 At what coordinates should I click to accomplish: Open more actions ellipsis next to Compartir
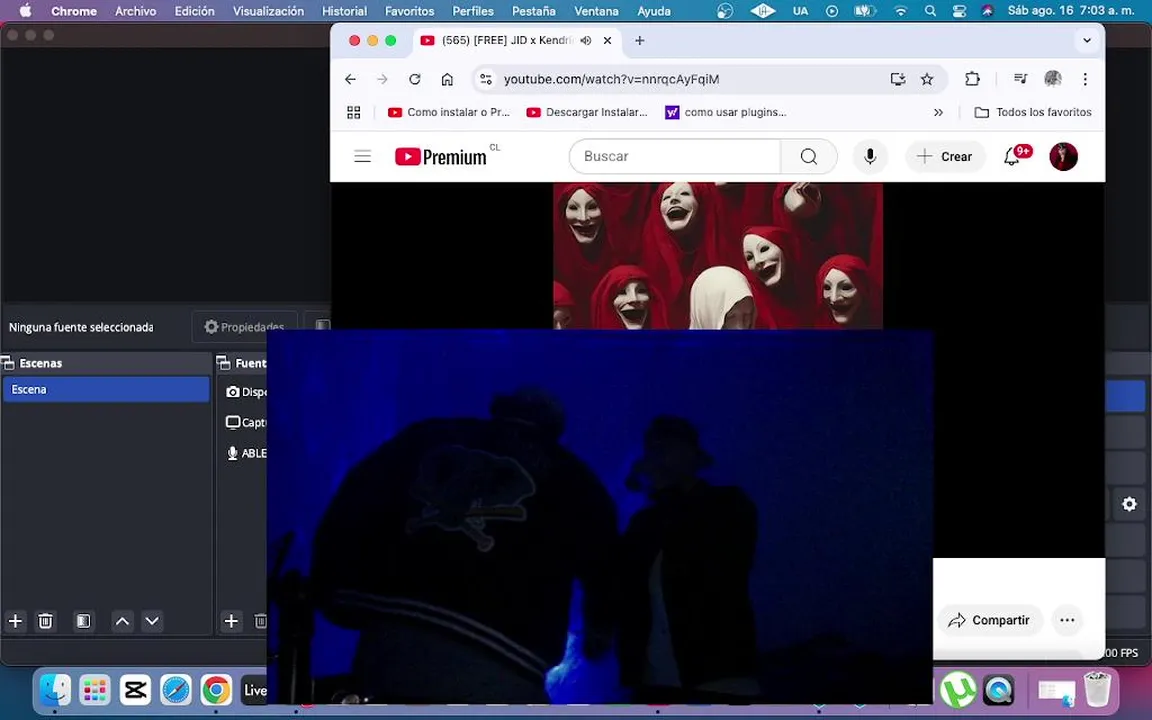point(1068,620)
